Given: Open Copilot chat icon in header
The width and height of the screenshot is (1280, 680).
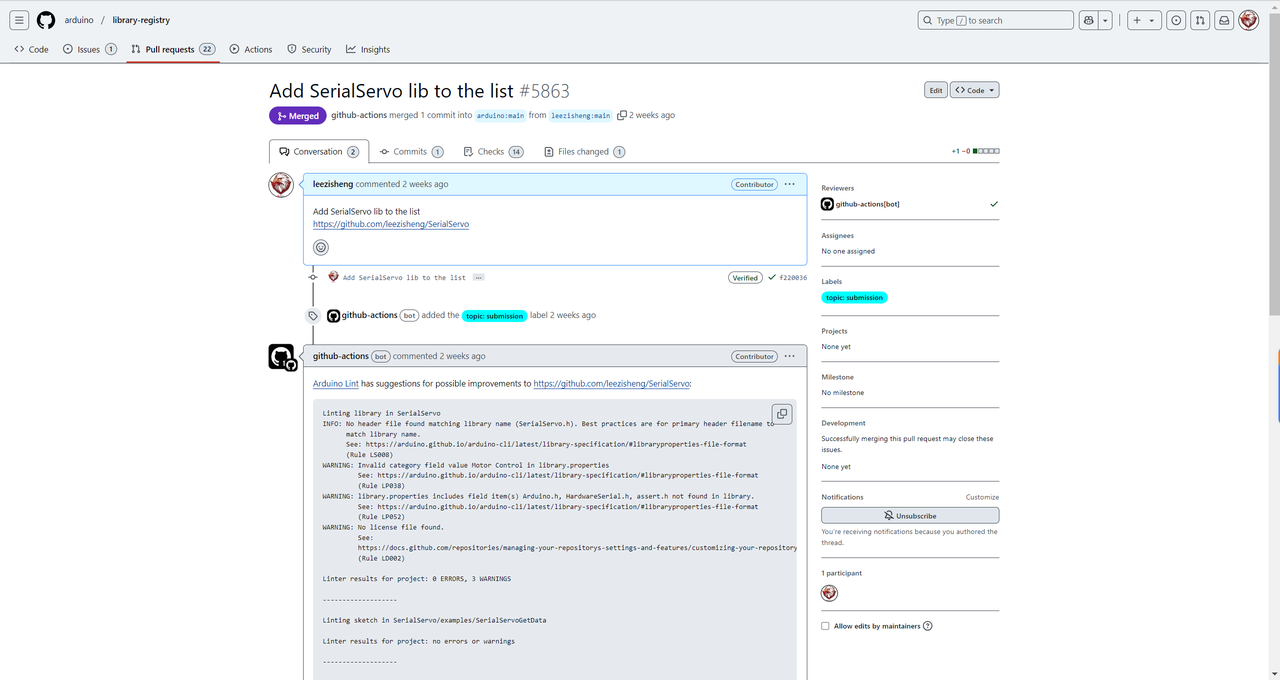Looking at the screenshot, I should point(1089,20).
